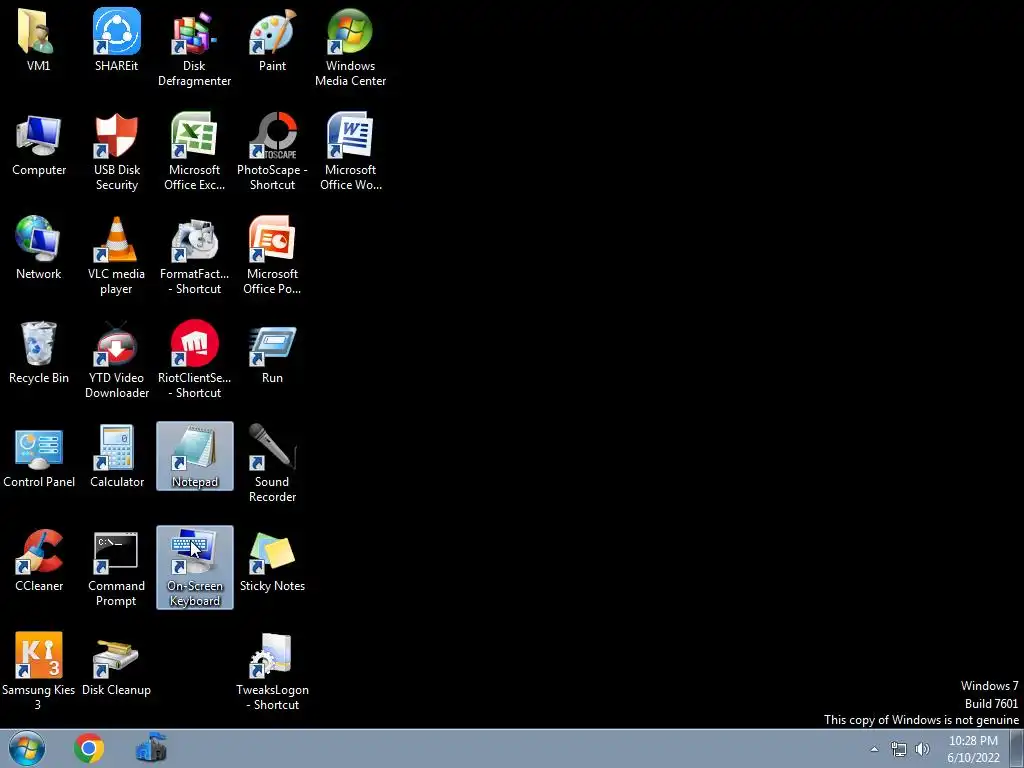Open the Windows Start menu
This screenshot has width=1024, height=768.
coord(27,748)
